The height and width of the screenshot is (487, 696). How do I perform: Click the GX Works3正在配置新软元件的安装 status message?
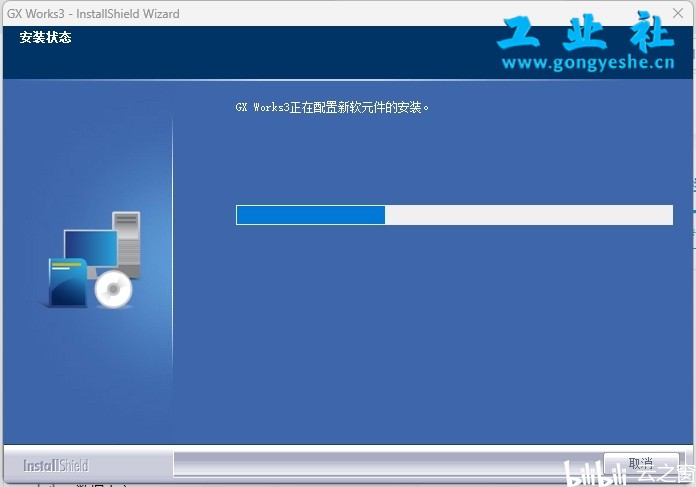click(x=332, y=107)
